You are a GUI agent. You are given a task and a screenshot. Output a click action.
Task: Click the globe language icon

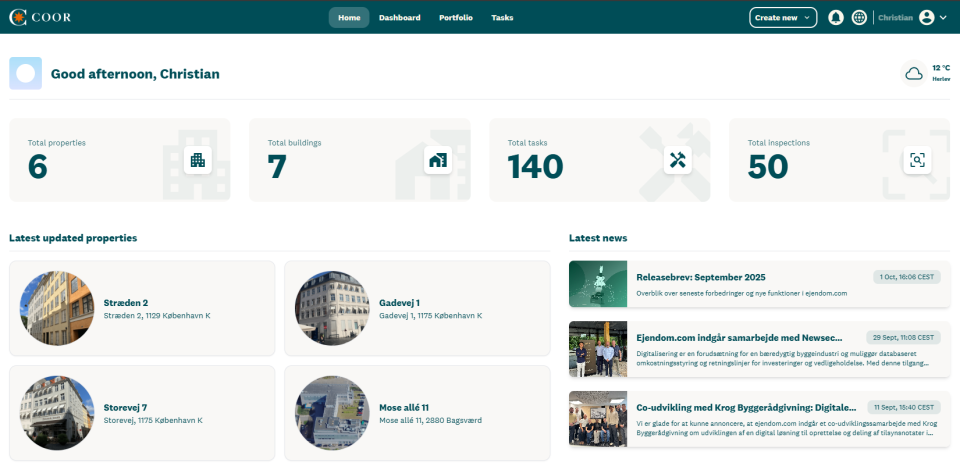click(859, 17)
